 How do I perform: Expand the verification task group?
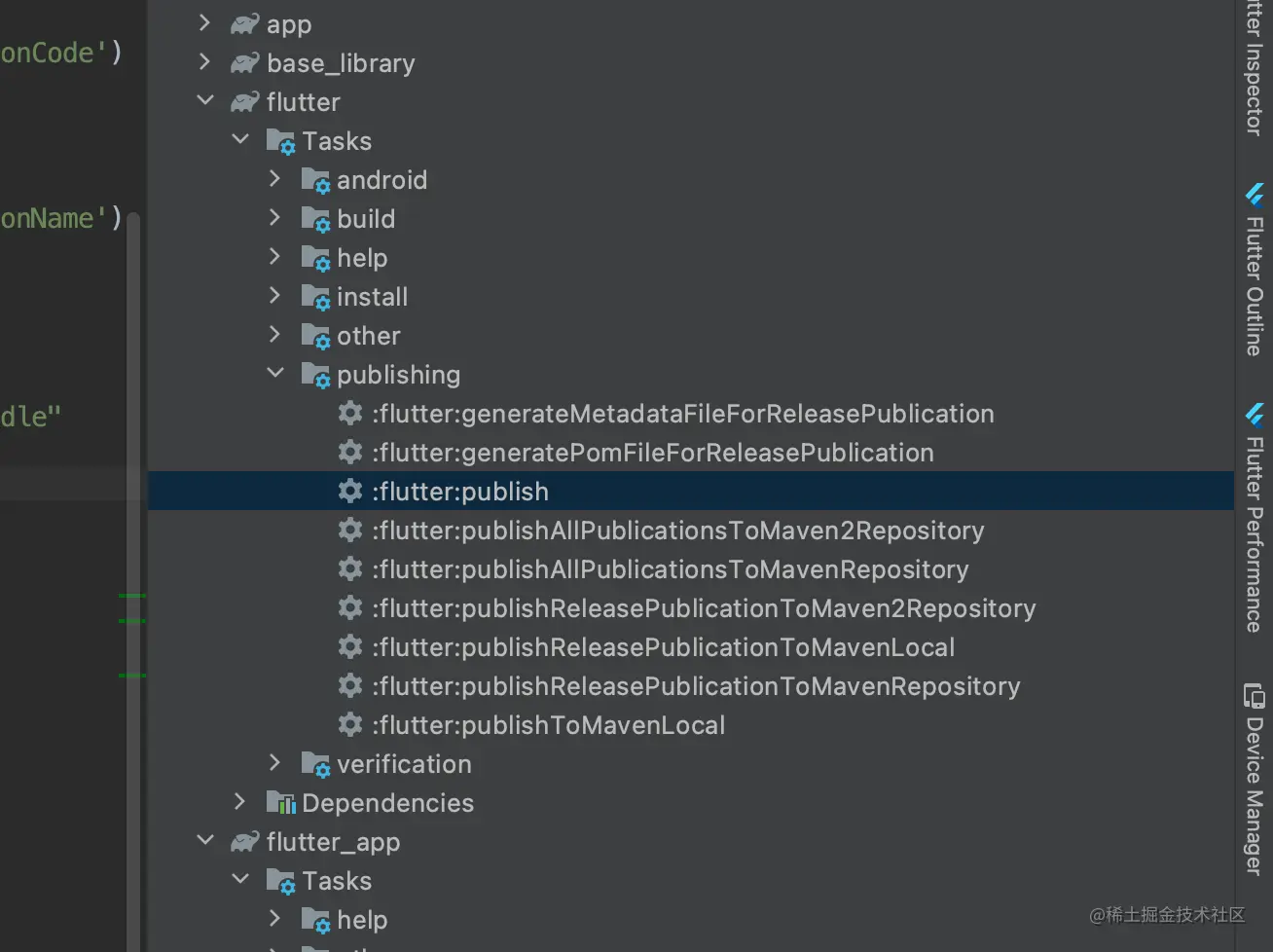click(x=274, y=763)
